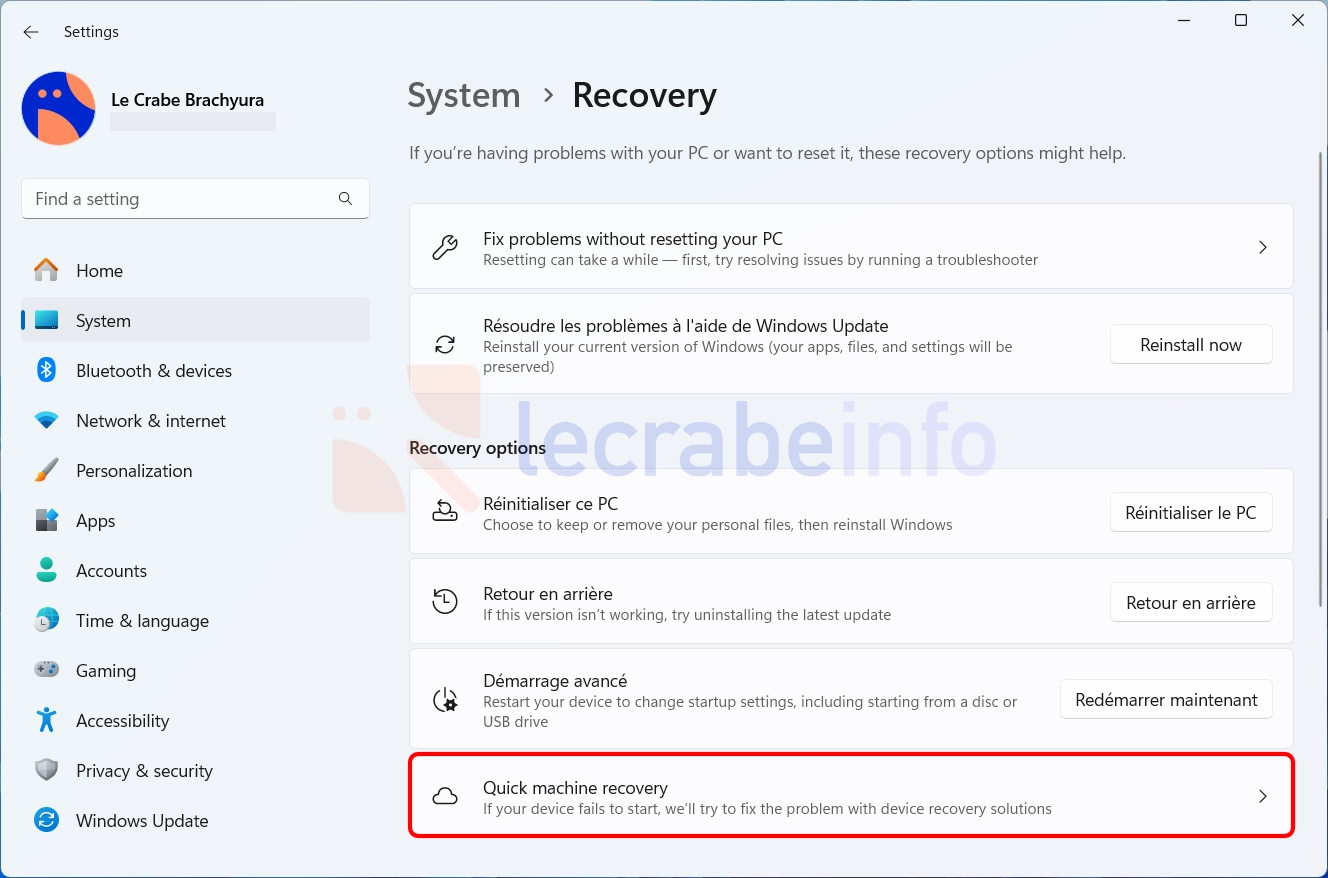Open the Home settings page
The height and width of the screenshot is (878, 1328).
(x=195, y=270)
